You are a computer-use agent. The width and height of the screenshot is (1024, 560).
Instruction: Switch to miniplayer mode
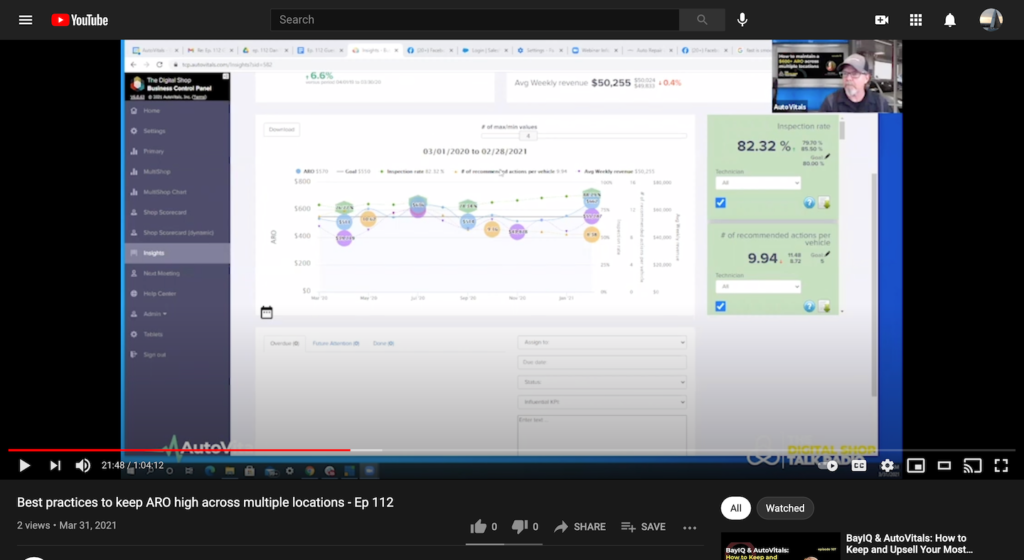(916, 465)
